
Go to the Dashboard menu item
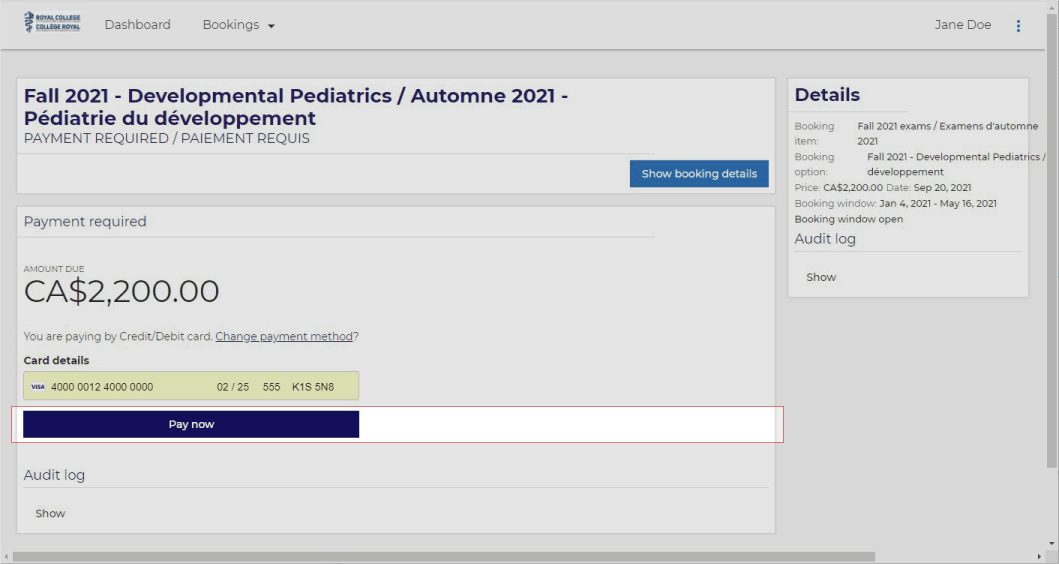(137, 25)
